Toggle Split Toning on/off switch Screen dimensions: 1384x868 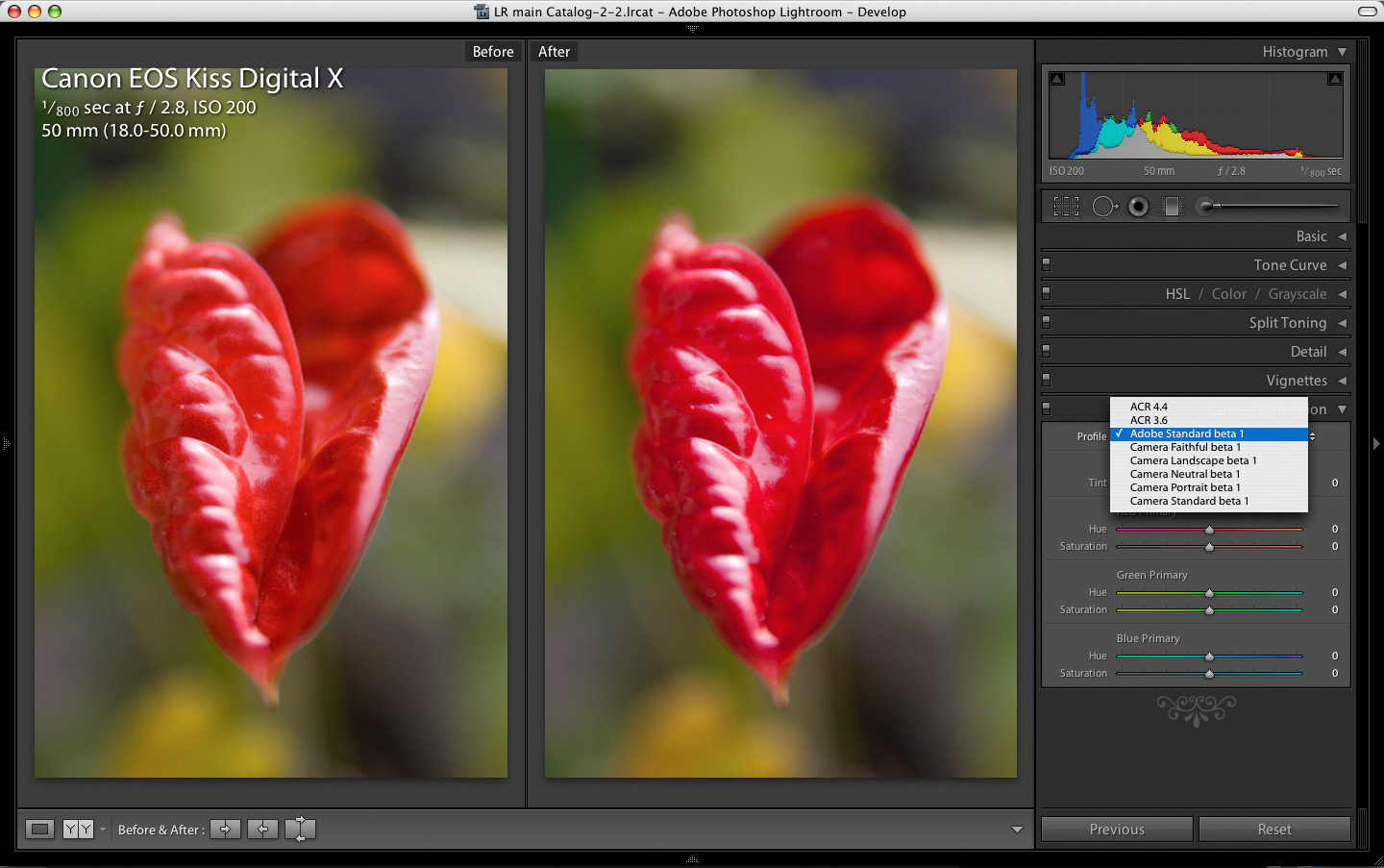click(1047, 322)
